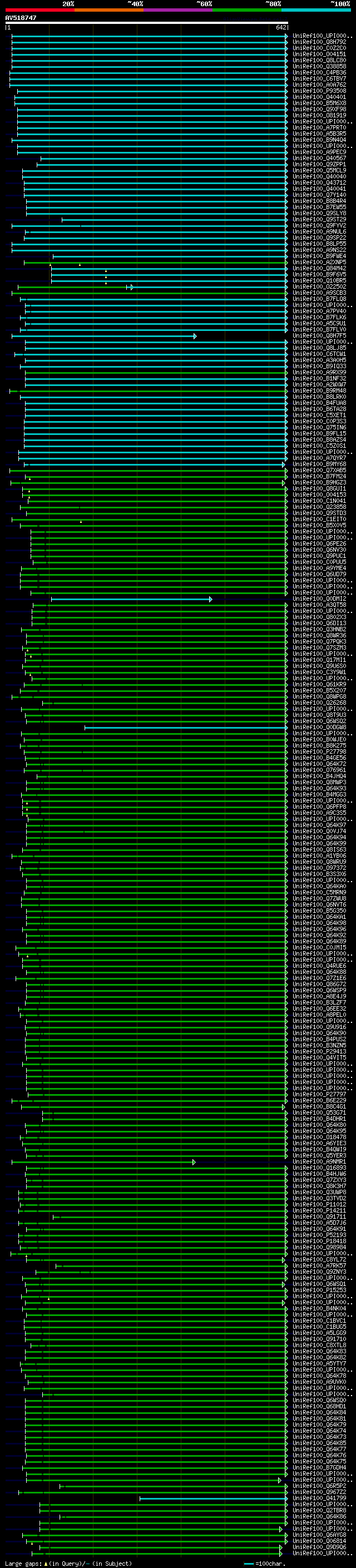Click UniRef100_O76961 label
Viewport: 356px width, 1568px height.
(319, 770)
